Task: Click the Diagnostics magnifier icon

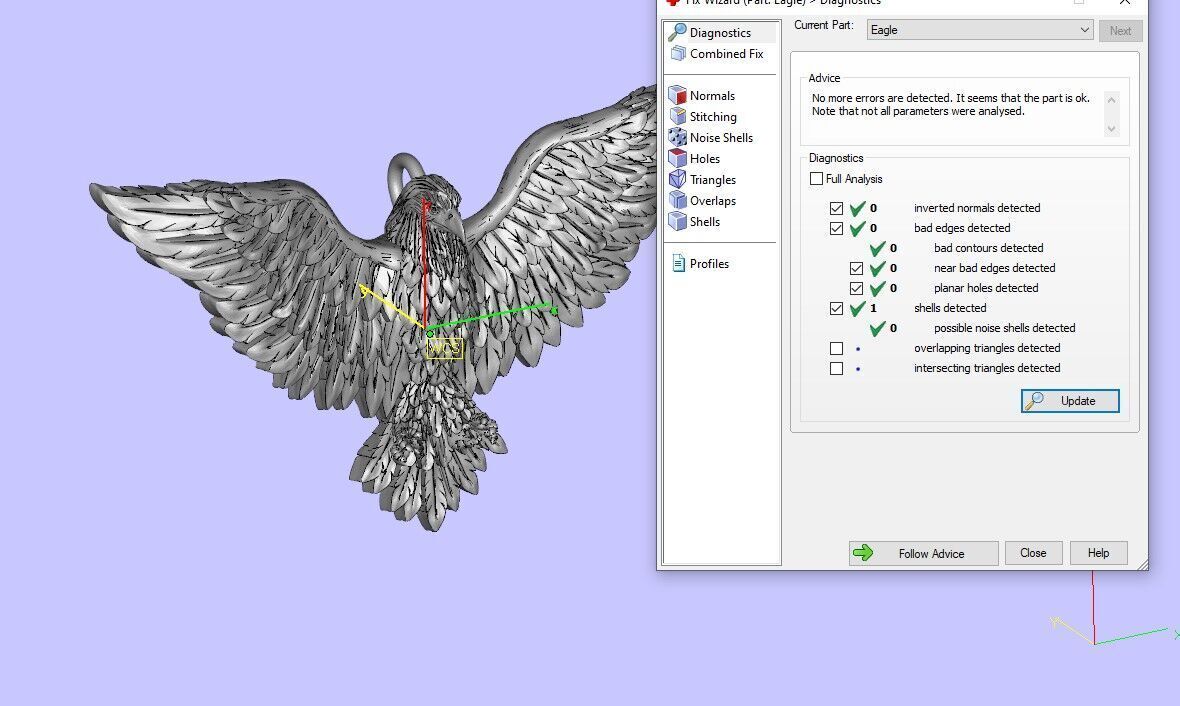Action: [677, 32]
